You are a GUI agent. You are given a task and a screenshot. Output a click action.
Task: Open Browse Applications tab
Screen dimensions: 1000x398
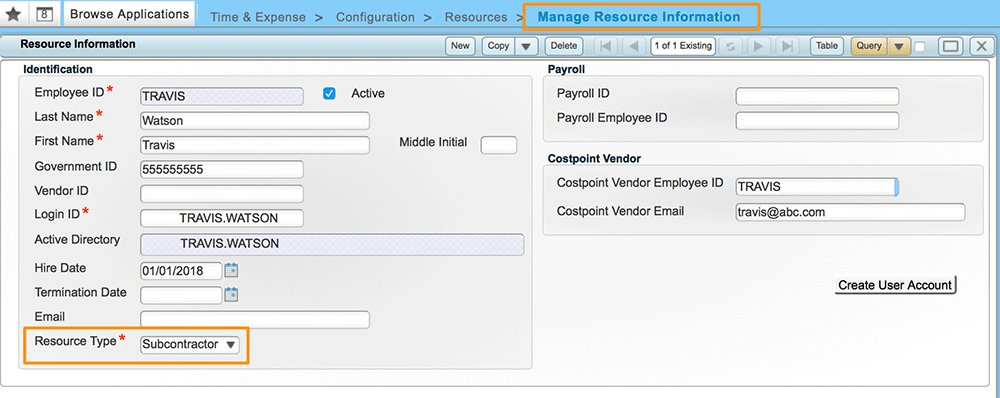[x=129, y=14]
